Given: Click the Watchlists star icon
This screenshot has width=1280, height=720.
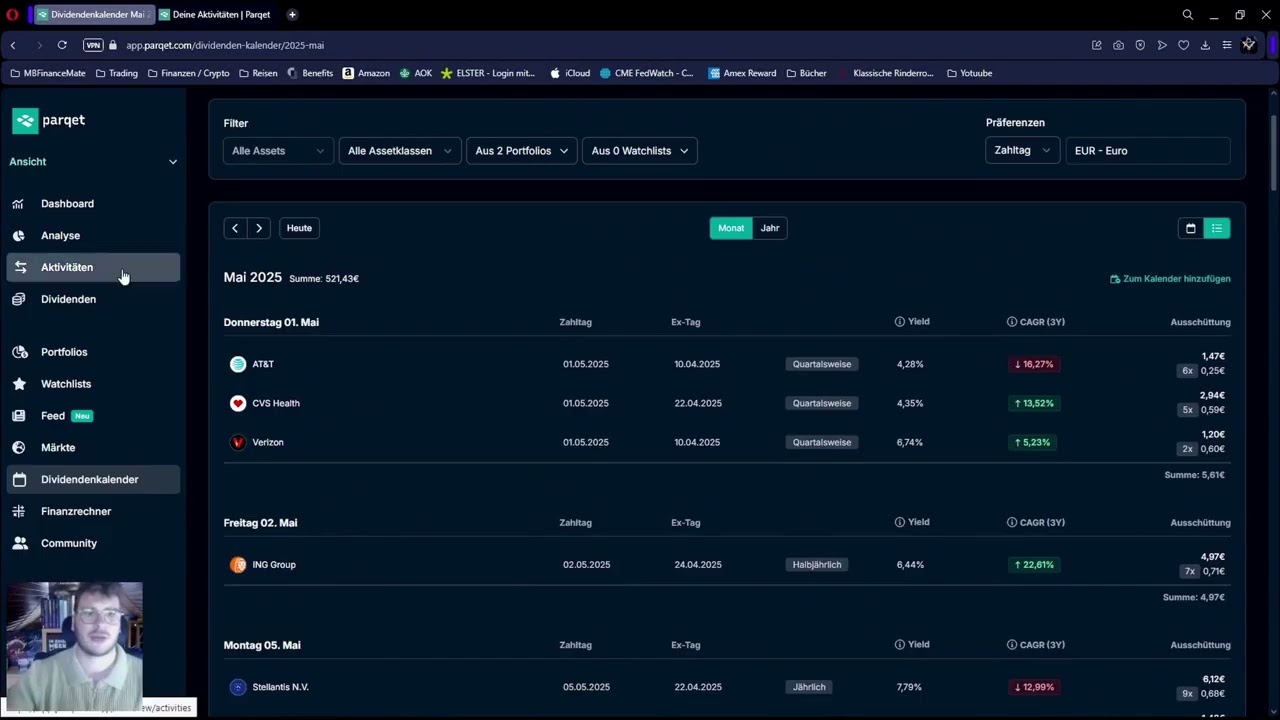Looking at the screenshot, I should tap(18, 384).
